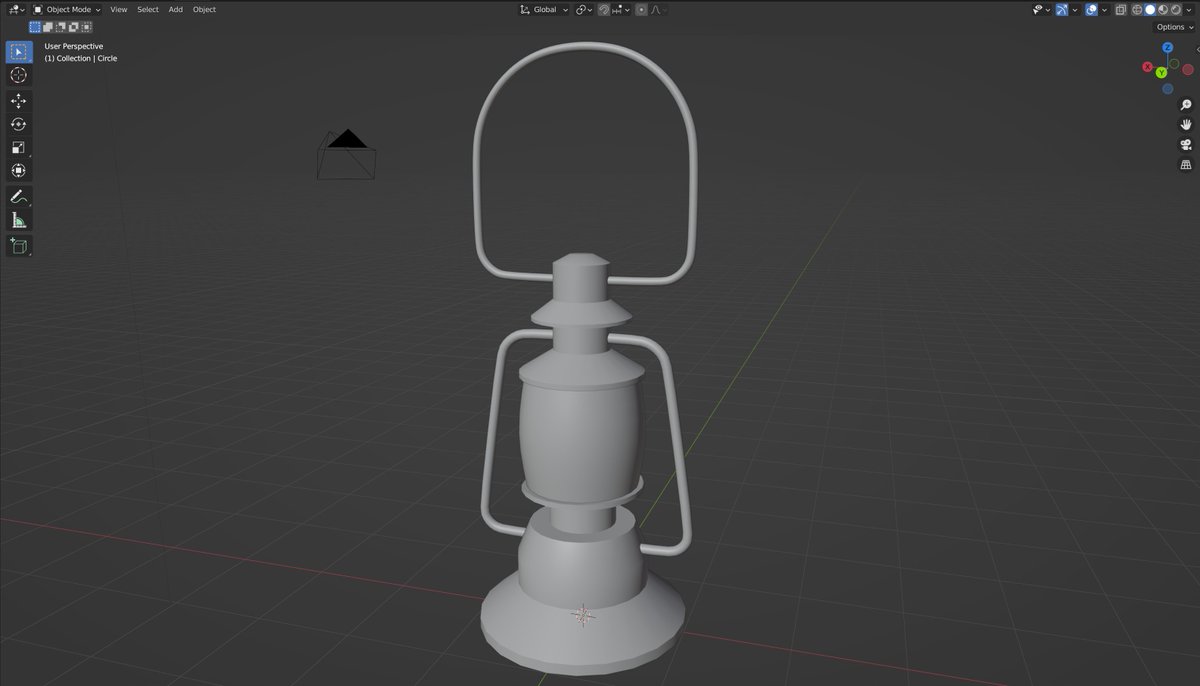Toggle X-Ray mode in the viewport header
Image resolution: width=1200 pixels, height=686 pixels.
click(x=1121, y=9)
